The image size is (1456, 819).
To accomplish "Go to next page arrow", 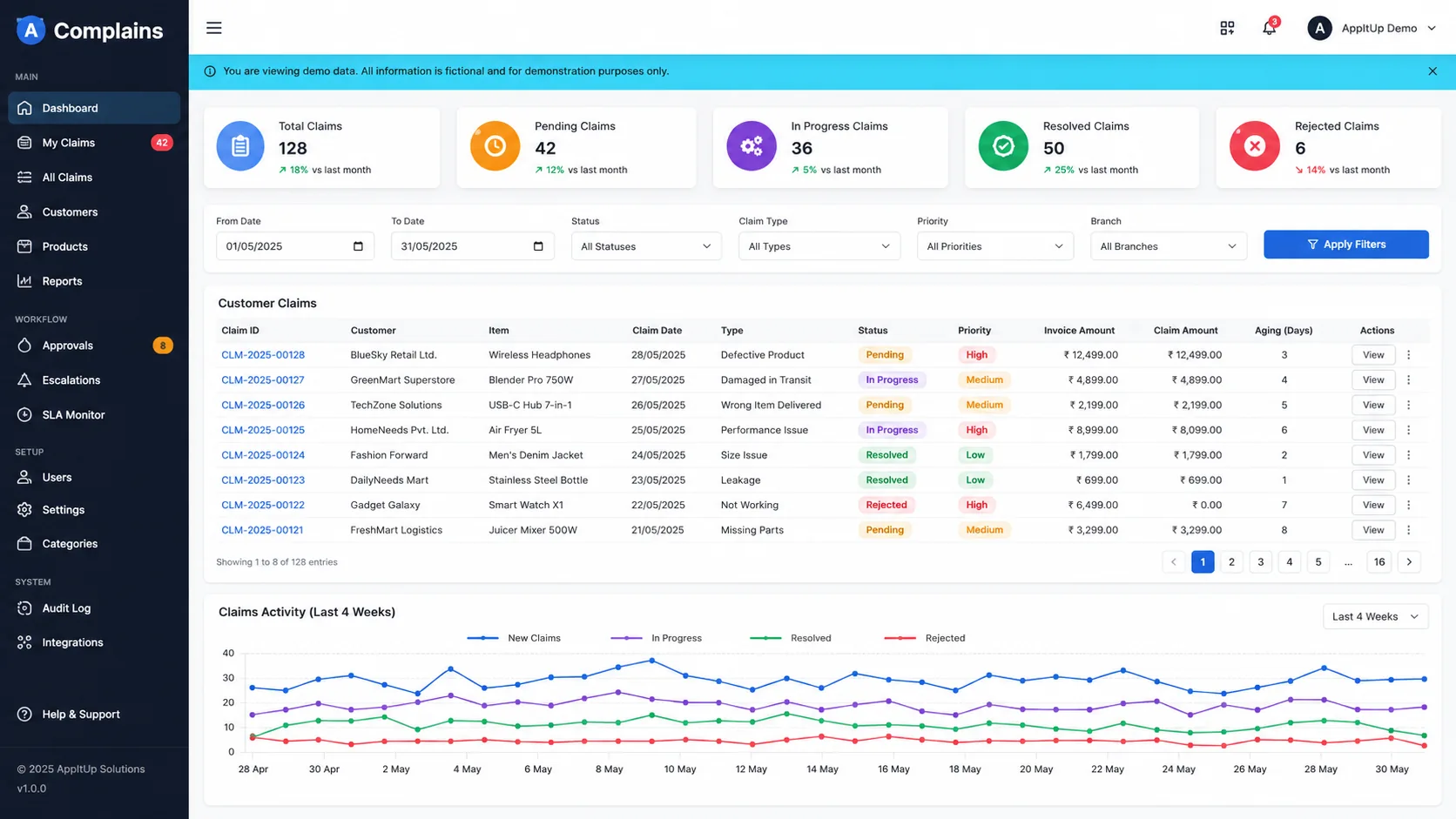I will pyautogui.click(x=1409, y=562).
